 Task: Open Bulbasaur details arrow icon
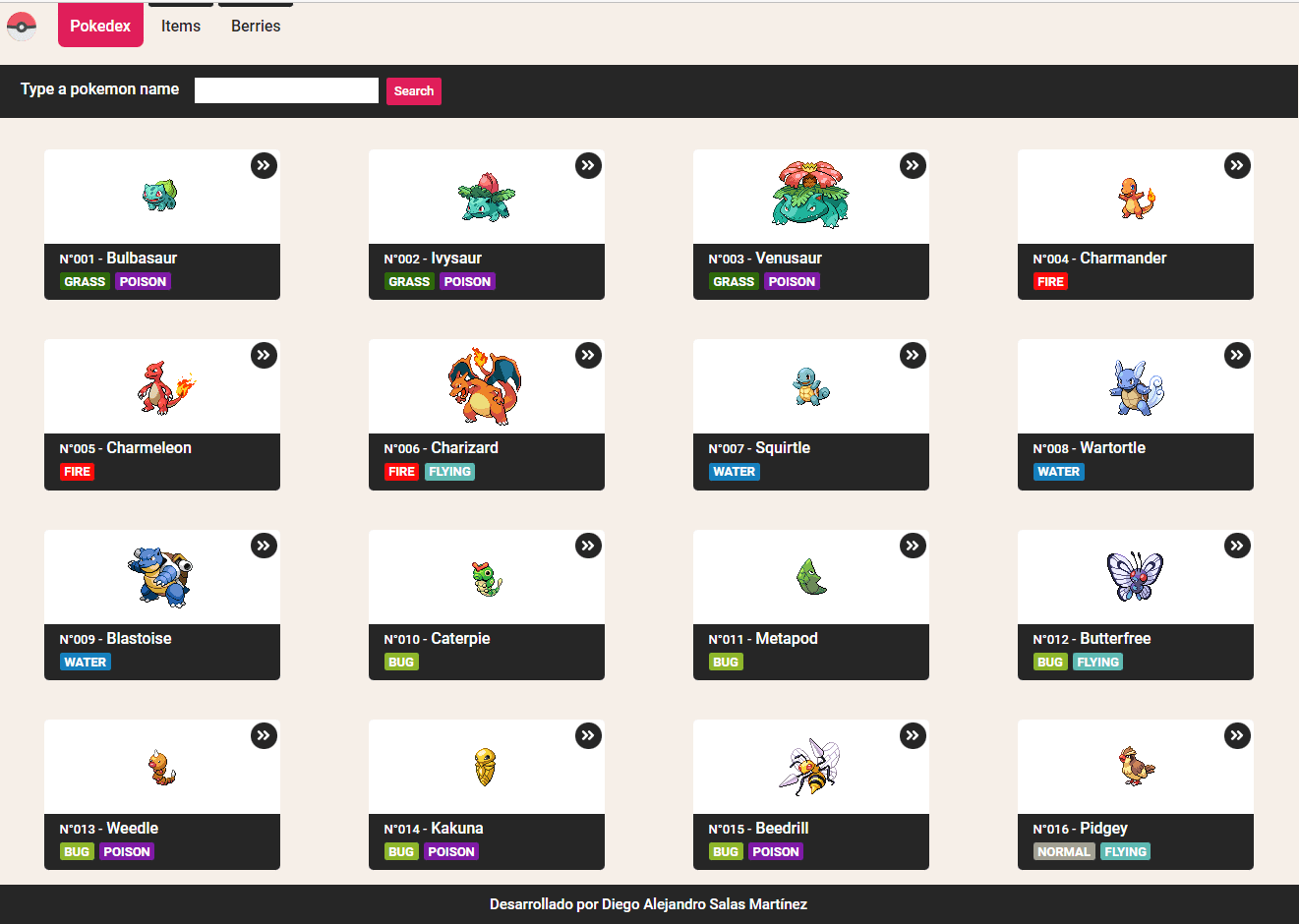point(264,165)
